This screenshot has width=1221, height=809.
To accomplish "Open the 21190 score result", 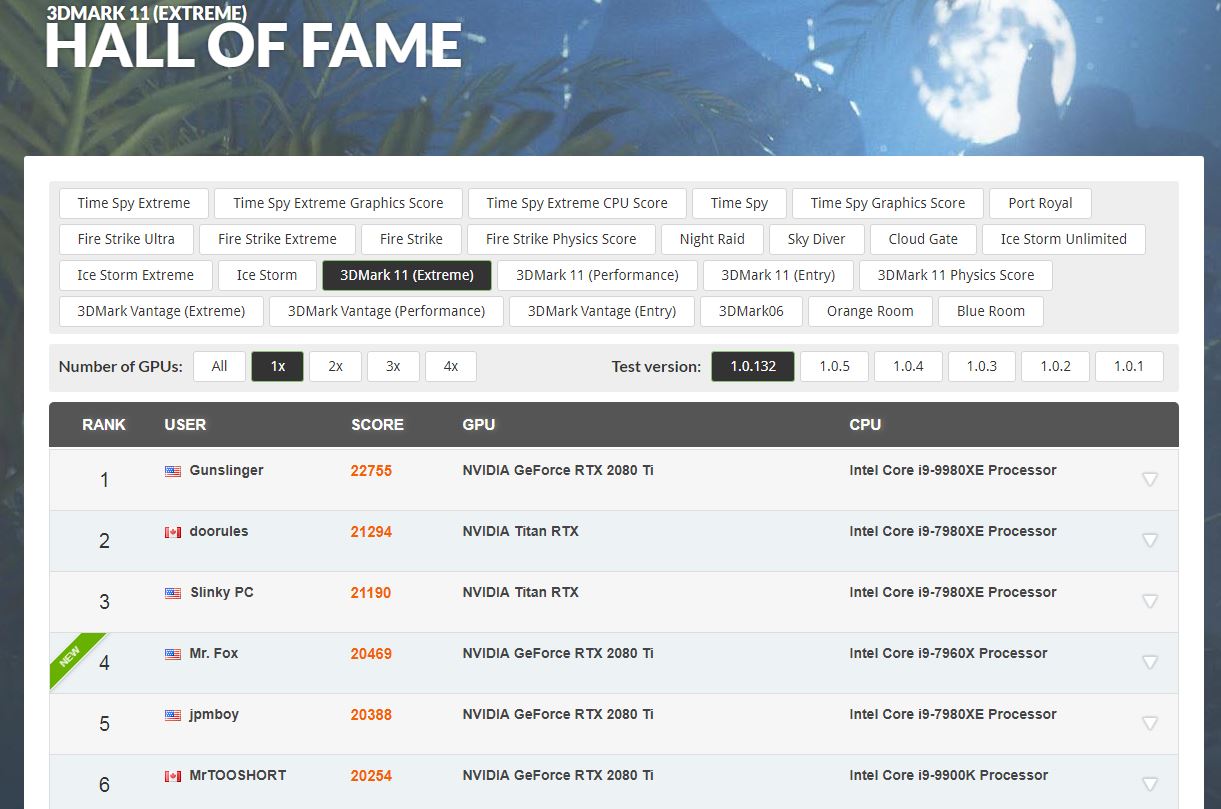I will click(x=371, y=593).
